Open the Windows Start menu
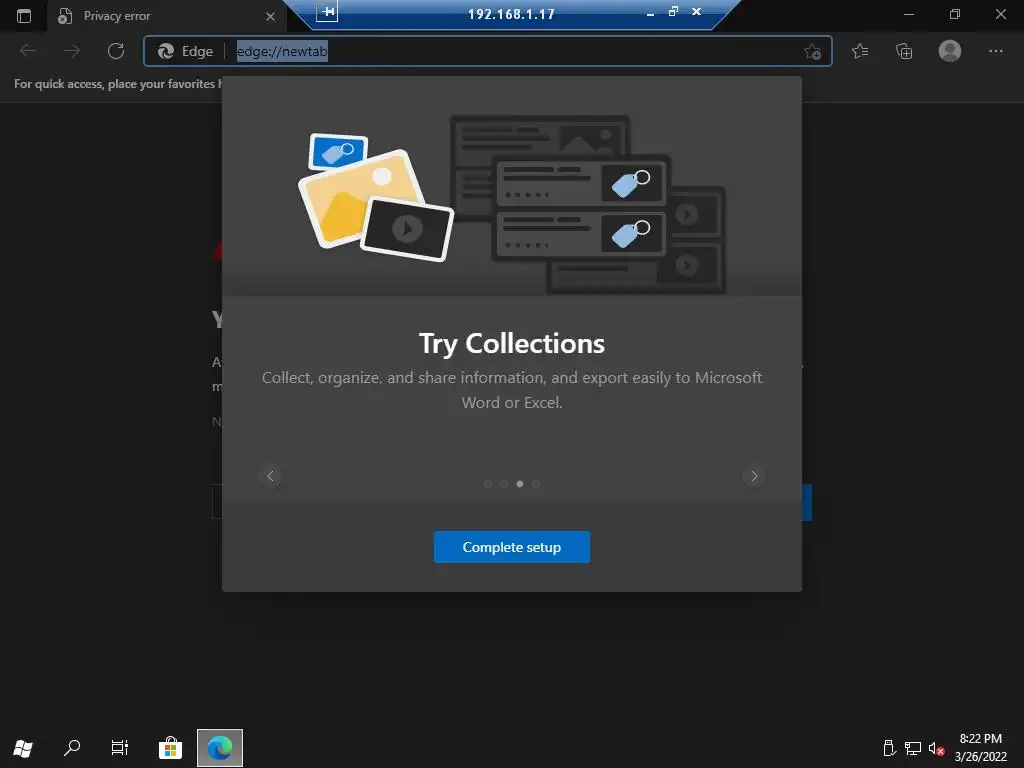The height and width of the screenshot is (768, 1024). (x=23, y=748)
